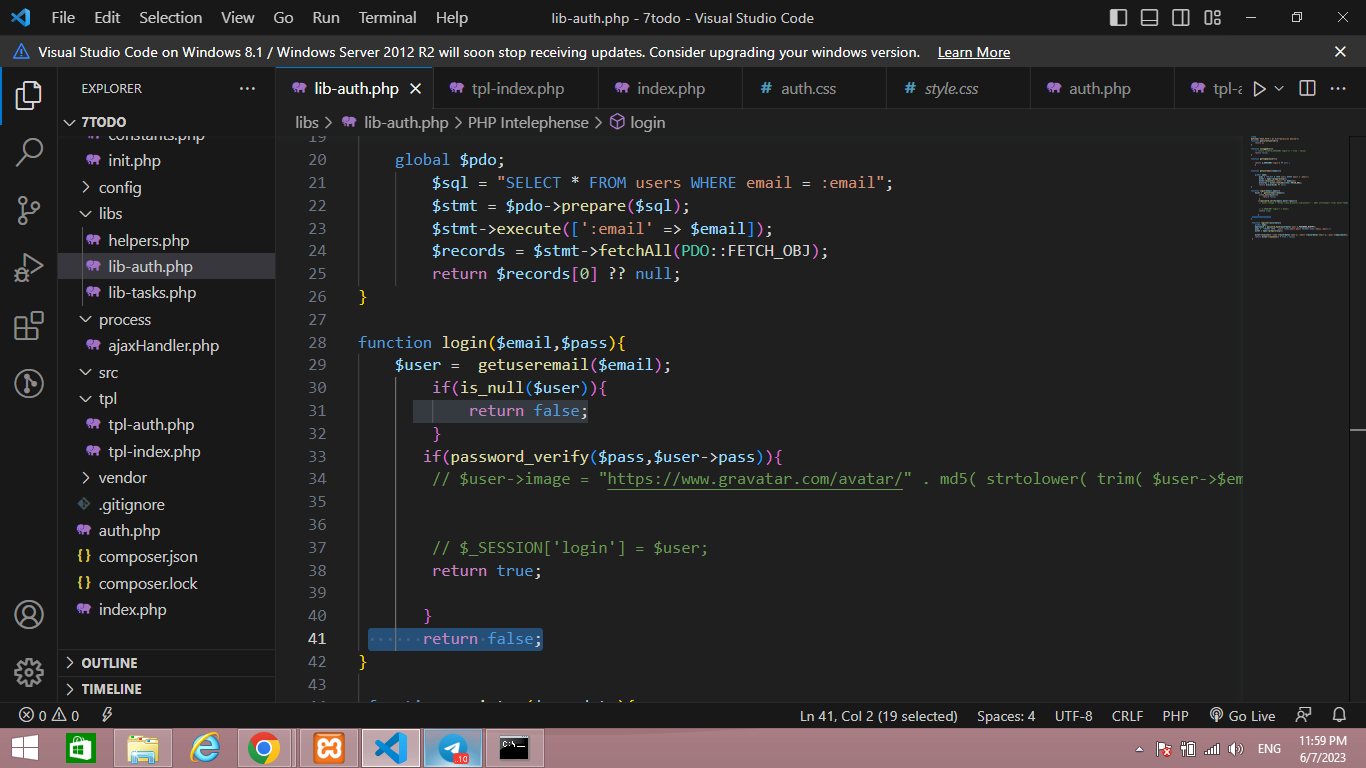Viewport: 1366px width, 768px height.
Task: Split the editor to the right
Action: [1307, 89]
